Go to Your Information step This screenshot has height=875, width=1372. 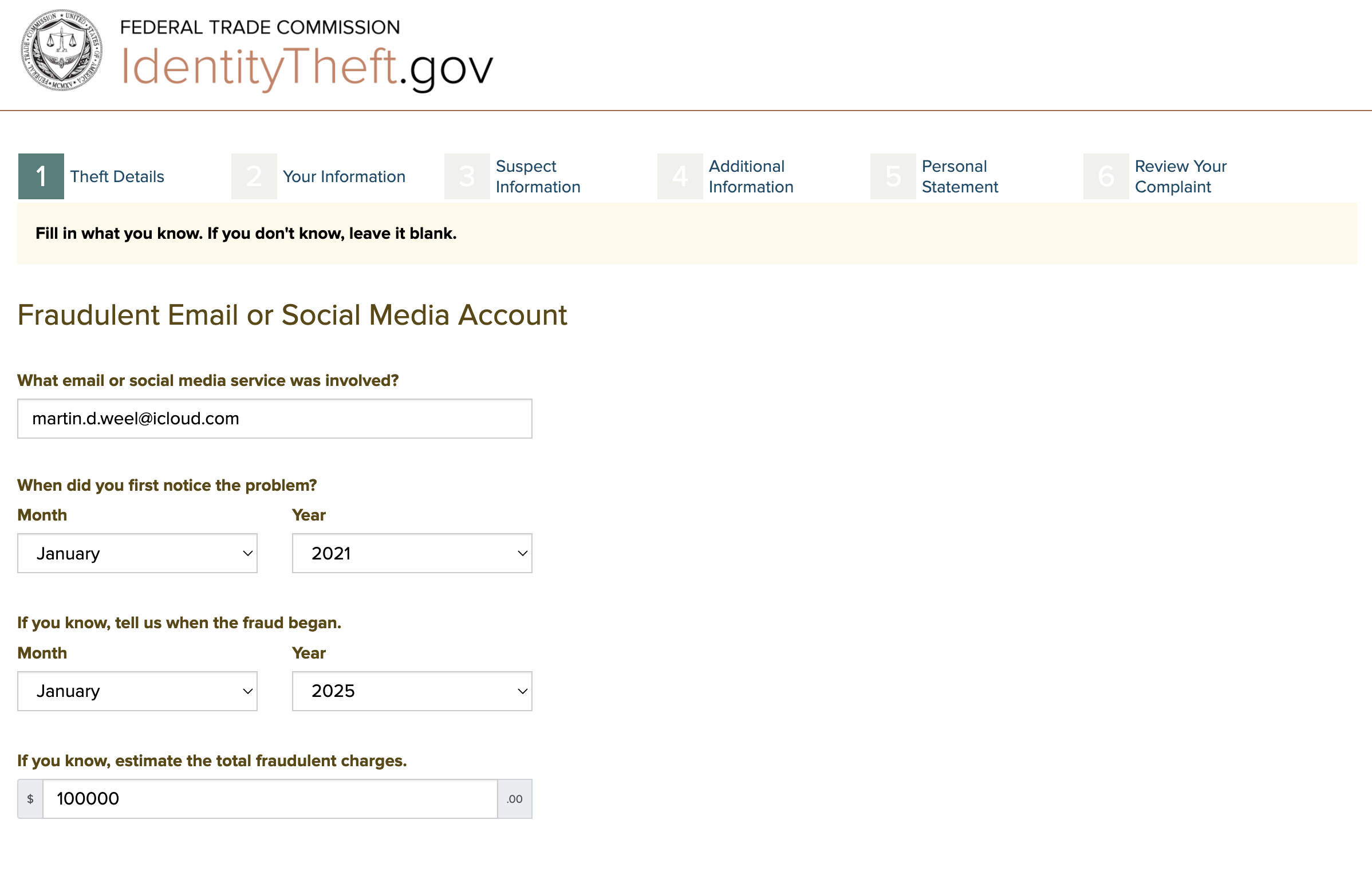[344, 176]
